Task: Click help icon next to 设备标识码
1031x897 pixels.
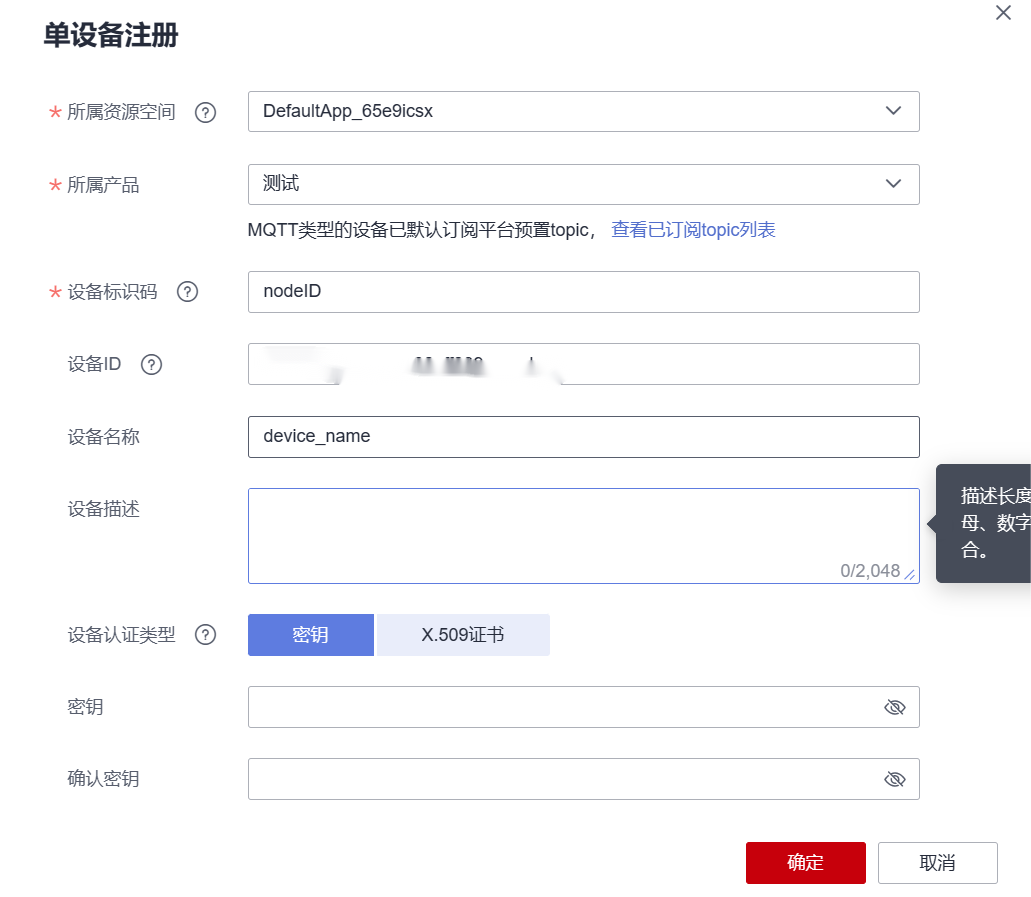Action: 187,292
